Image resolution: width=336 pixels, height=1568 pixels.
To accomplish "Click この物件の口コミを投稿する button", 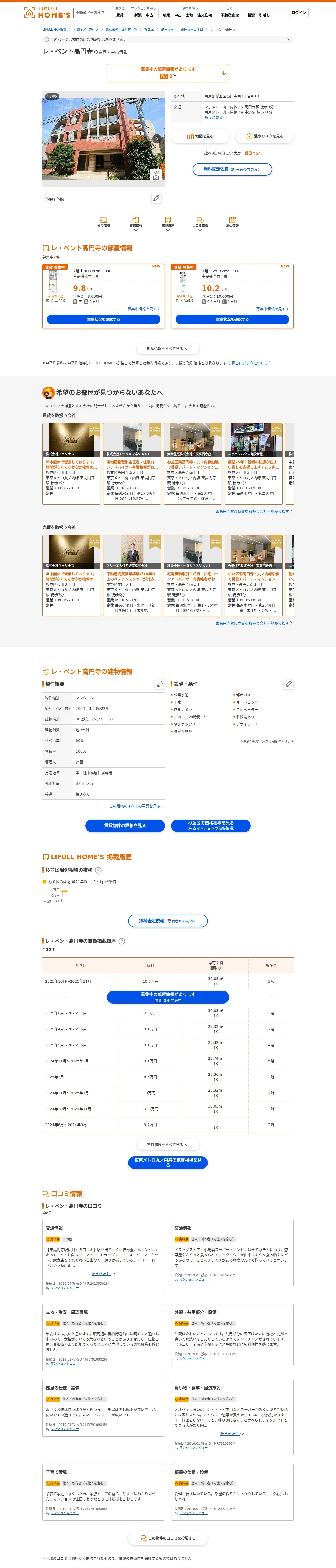I will pyautogui.click(x=168, y=1538).
